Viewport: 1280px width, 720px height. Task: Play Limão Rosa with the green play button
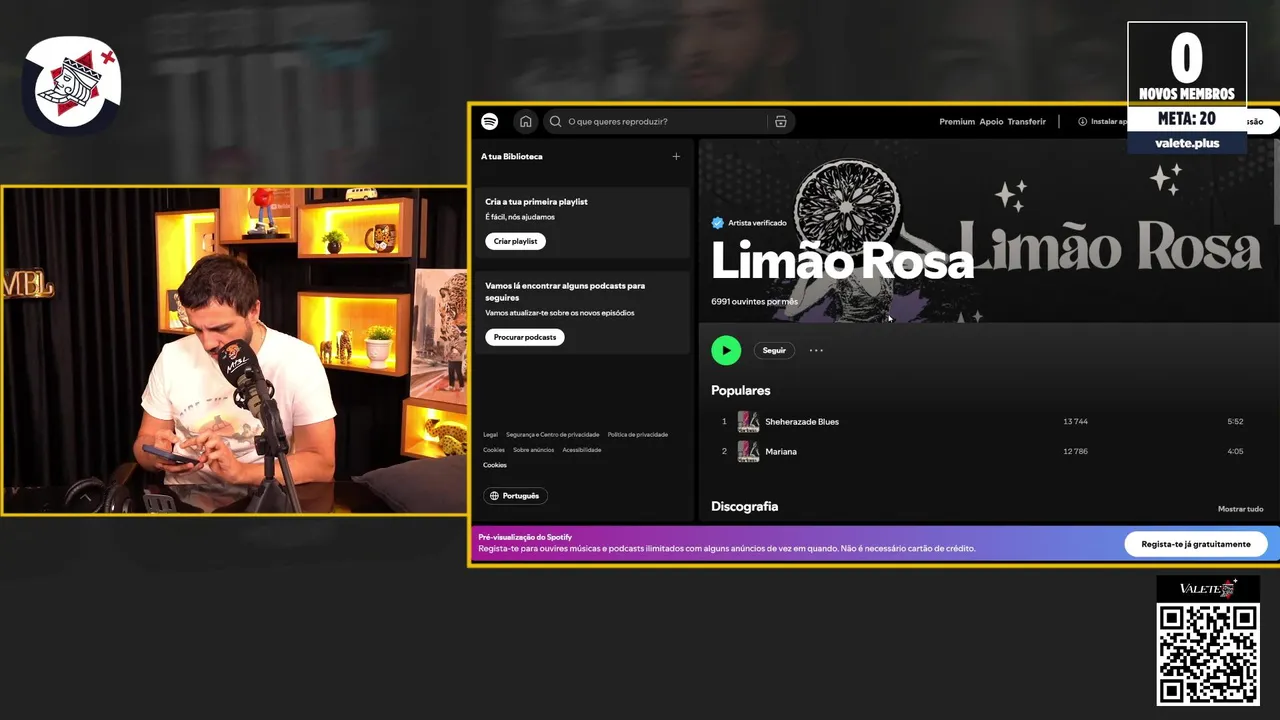pyautogui.click(x=726, y=350)
